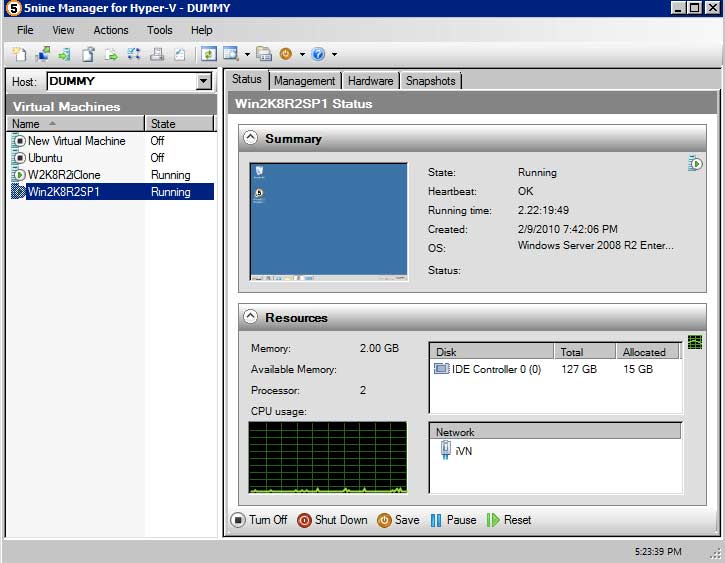Click the export document green arrow icon
The height and width of the screenshot is (563, 725).
click(111, 54)
